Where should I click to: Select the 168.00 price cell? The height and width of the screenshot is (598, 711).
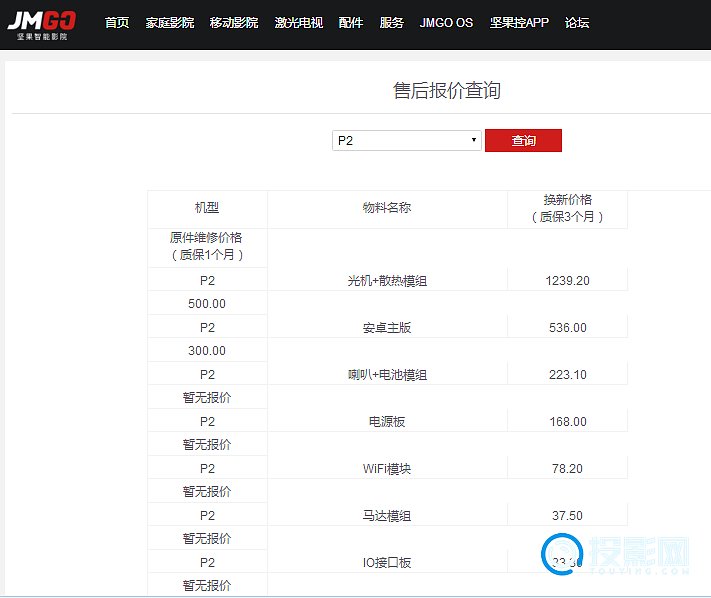click(568, 422)
